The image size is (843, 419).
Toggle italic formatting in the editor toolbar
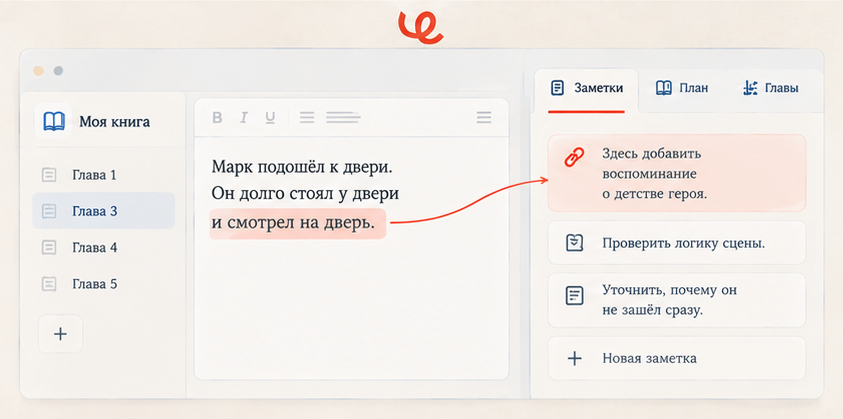[x=244, y=117]
